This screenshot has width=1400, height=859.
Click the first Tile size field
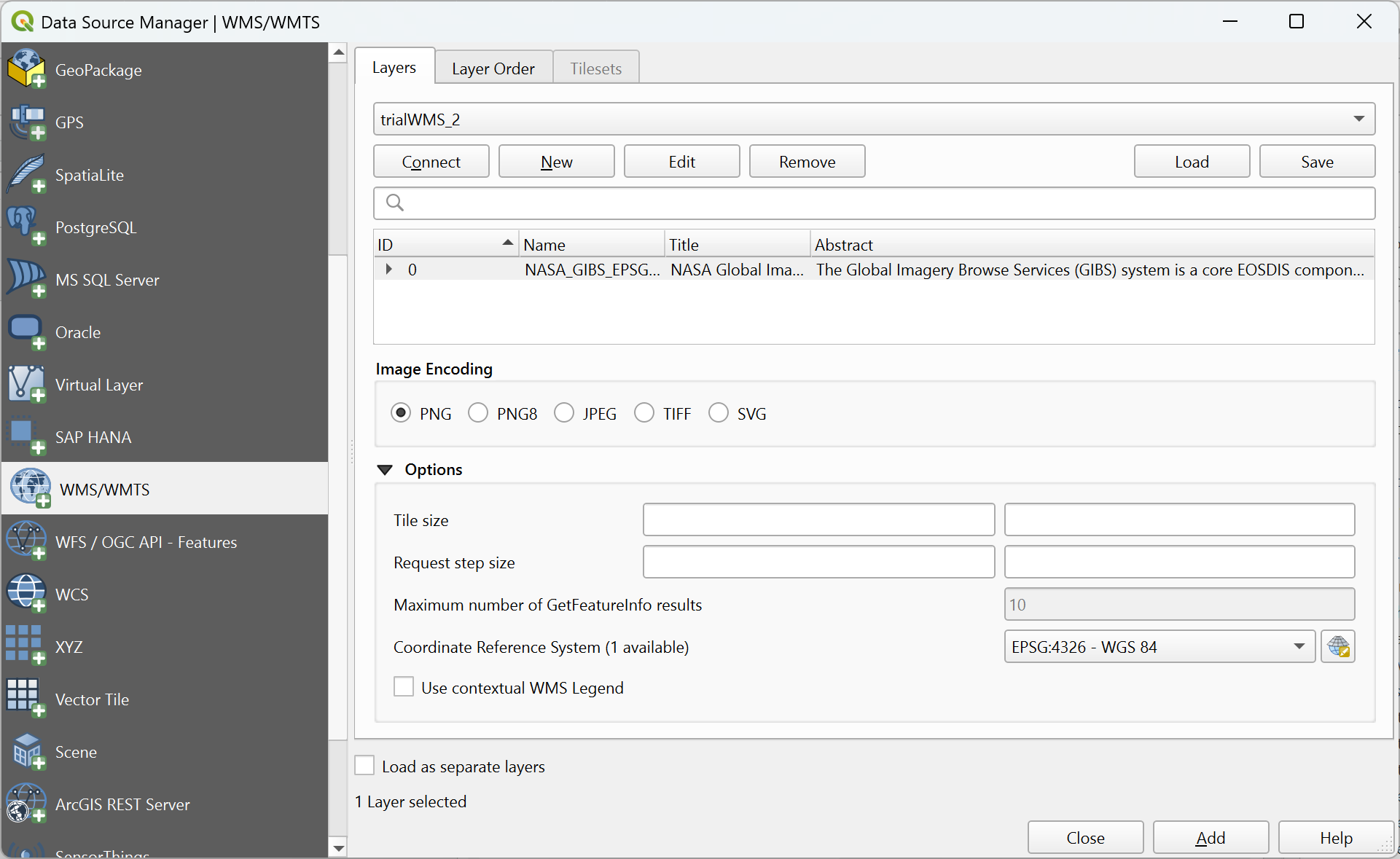click(x=818, y=519)
